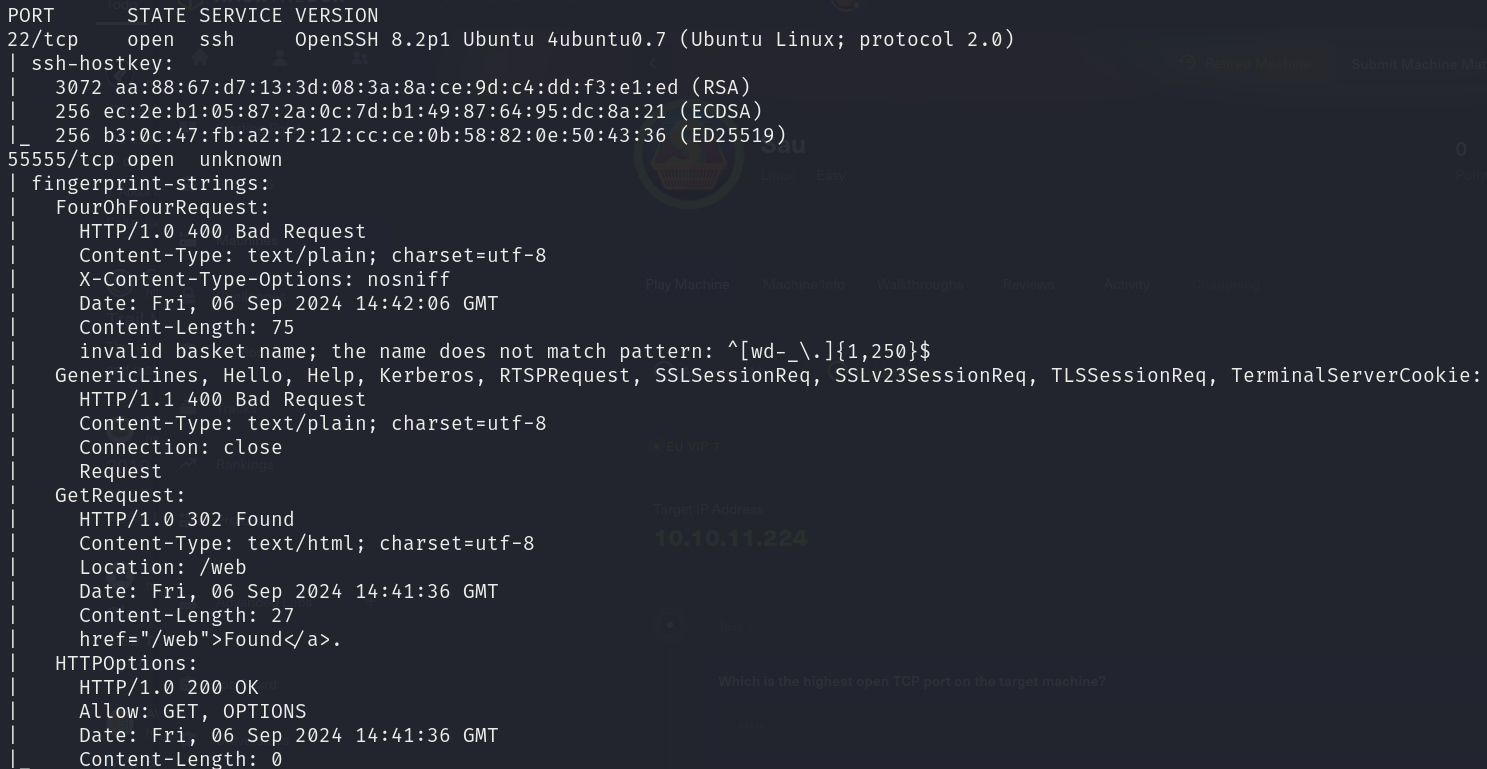The image size is (1487, 769).
Task: Click the 55555/tcp open unknown line
Action: click(145, 159)
